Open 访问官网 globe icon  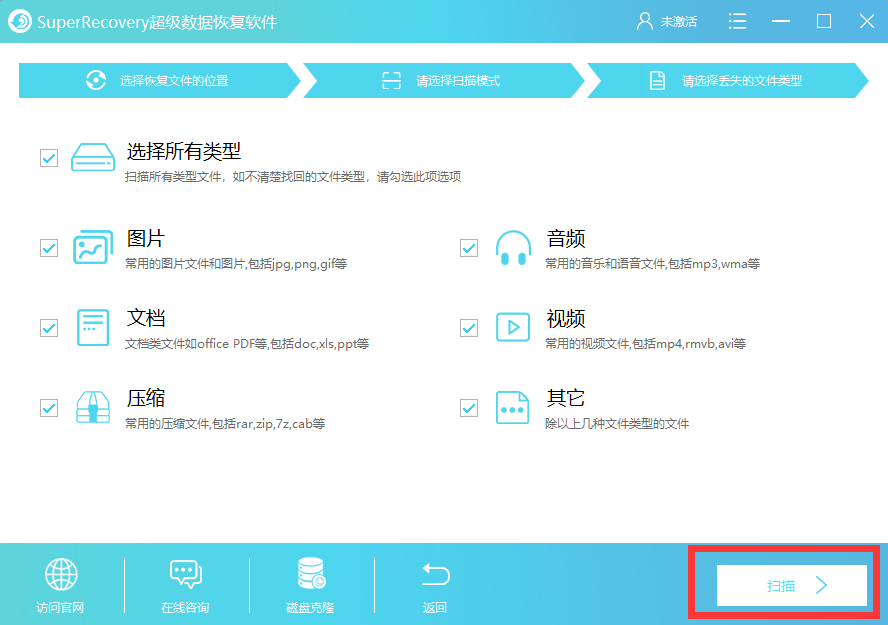point(61,574)
